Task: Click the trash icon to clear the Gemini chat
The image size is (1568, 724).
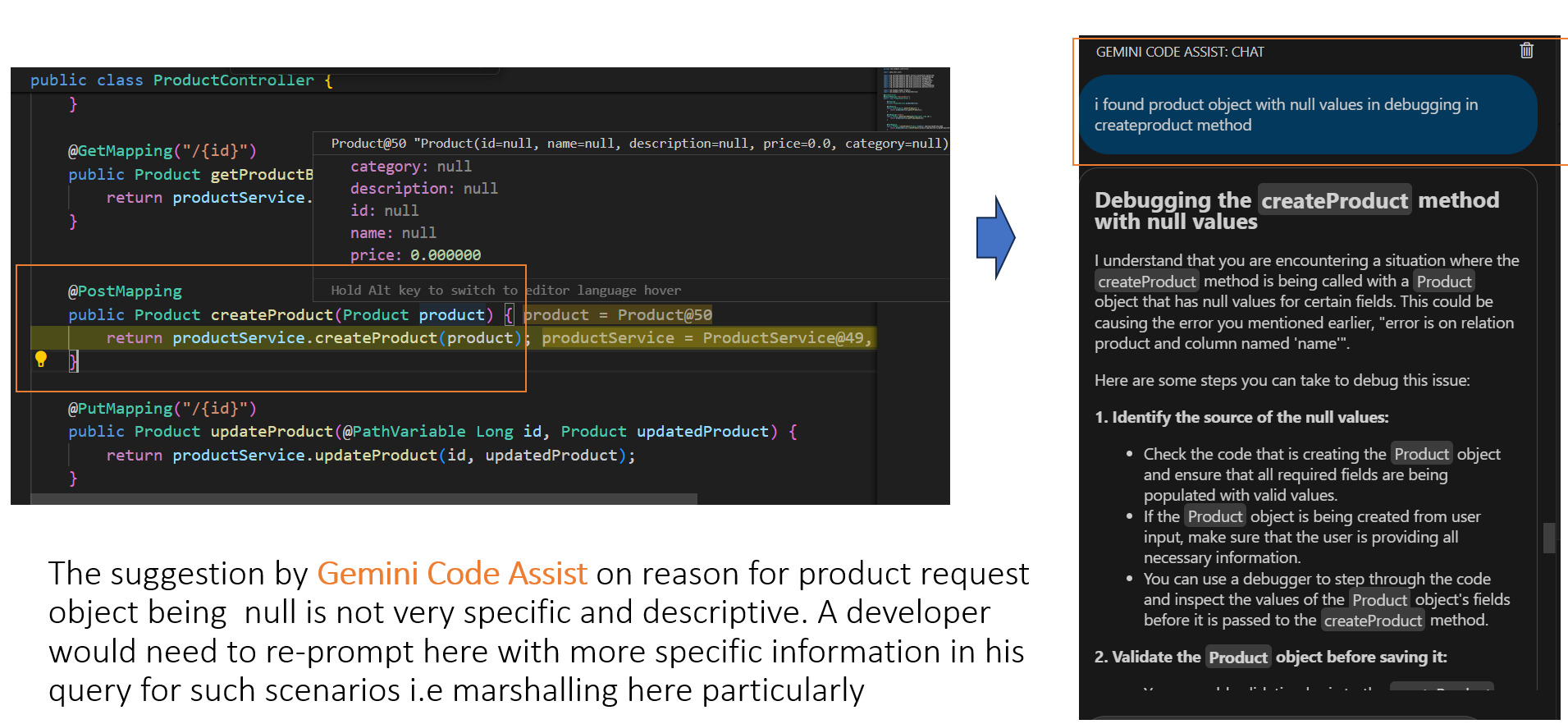Action: (1526, 51)
